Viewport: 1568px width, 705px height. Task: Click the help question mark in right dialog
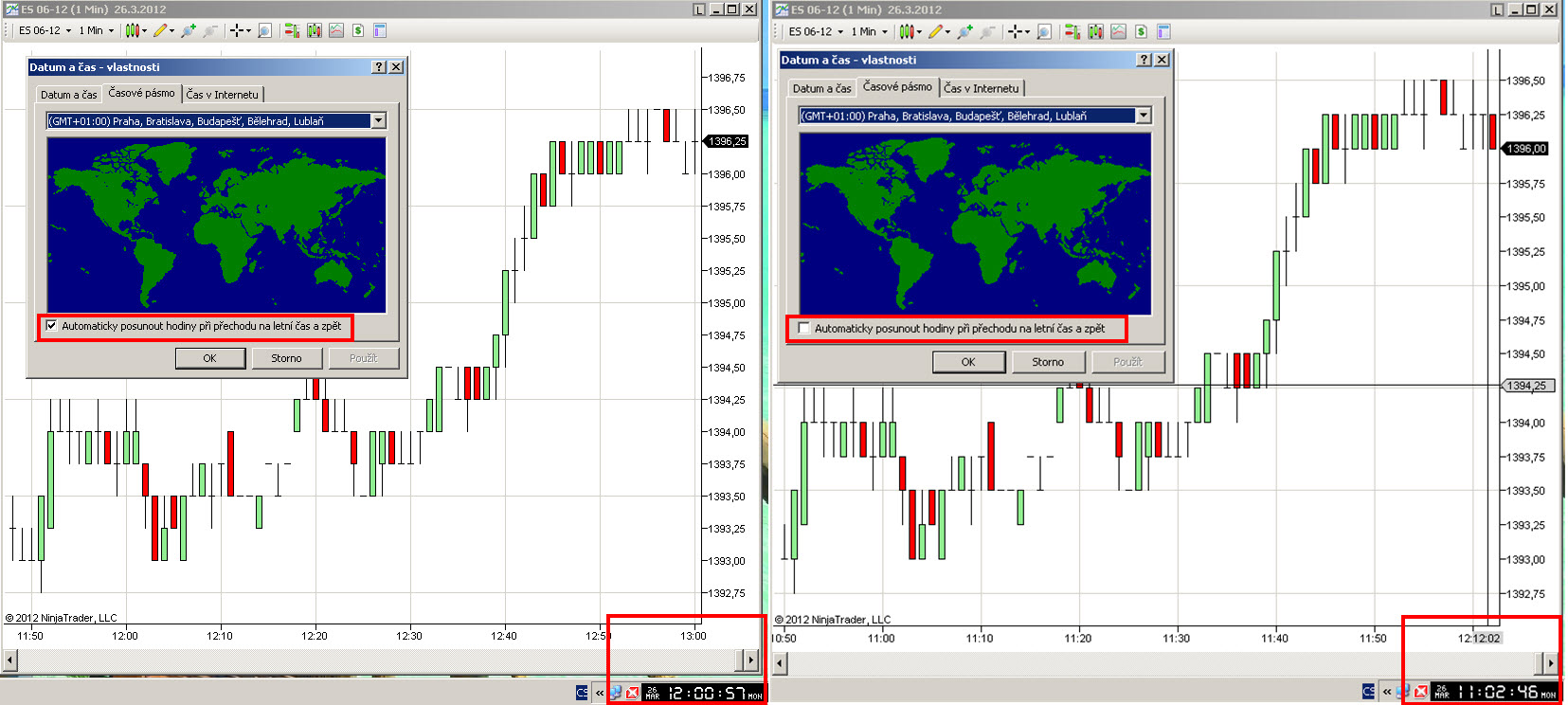coord(1144,60)
